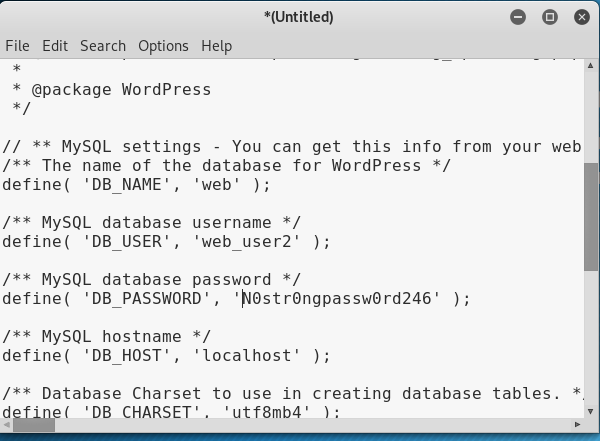Screen dimensions: 600x441
Task: Open the Edit menu
Action: click(x=55, y=46)
